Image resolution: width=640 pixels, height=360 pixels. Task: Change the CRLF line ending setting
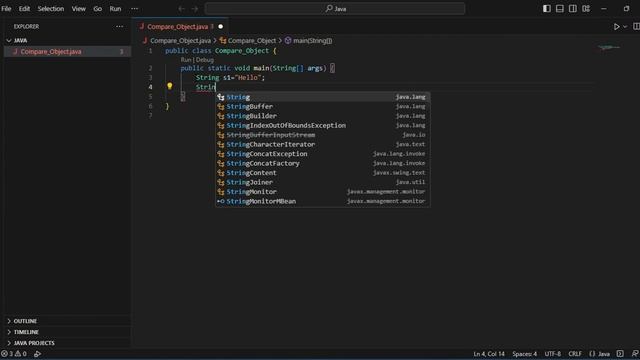(575, 354)
